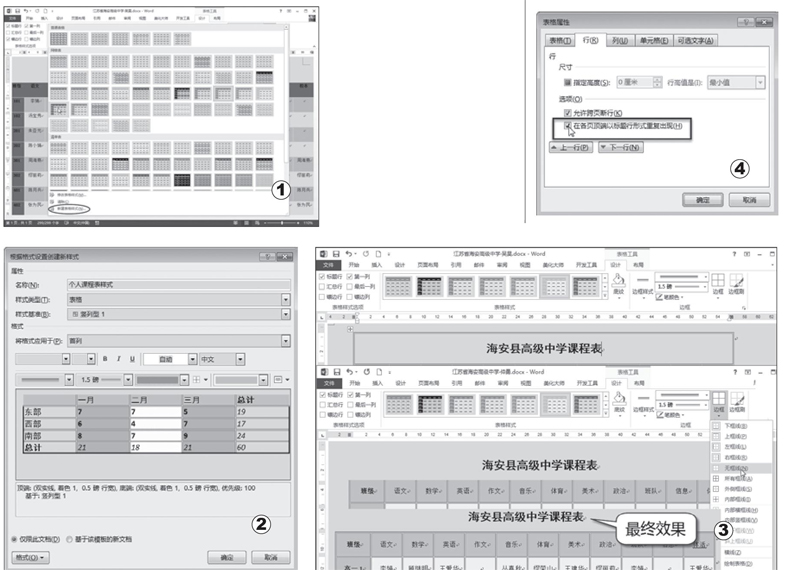
Task: Click the borders grid icon in style dialog
Action: (196, 380)
